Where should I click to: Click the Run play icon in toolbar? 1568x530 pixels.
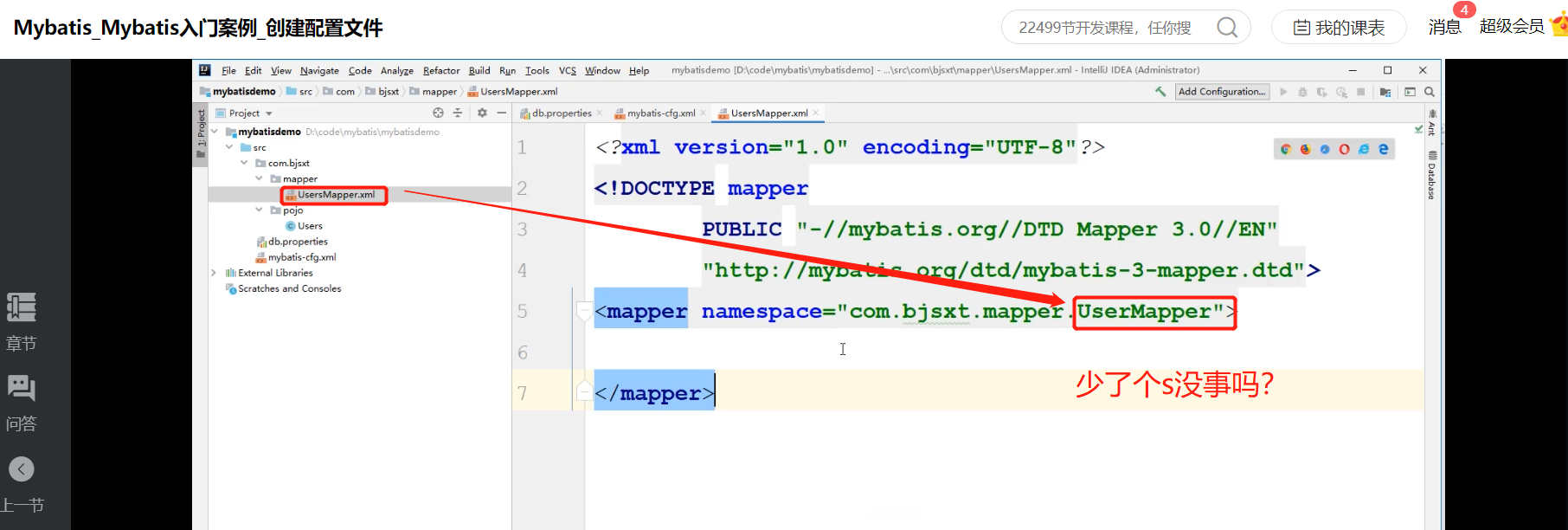click(1283, 92)
